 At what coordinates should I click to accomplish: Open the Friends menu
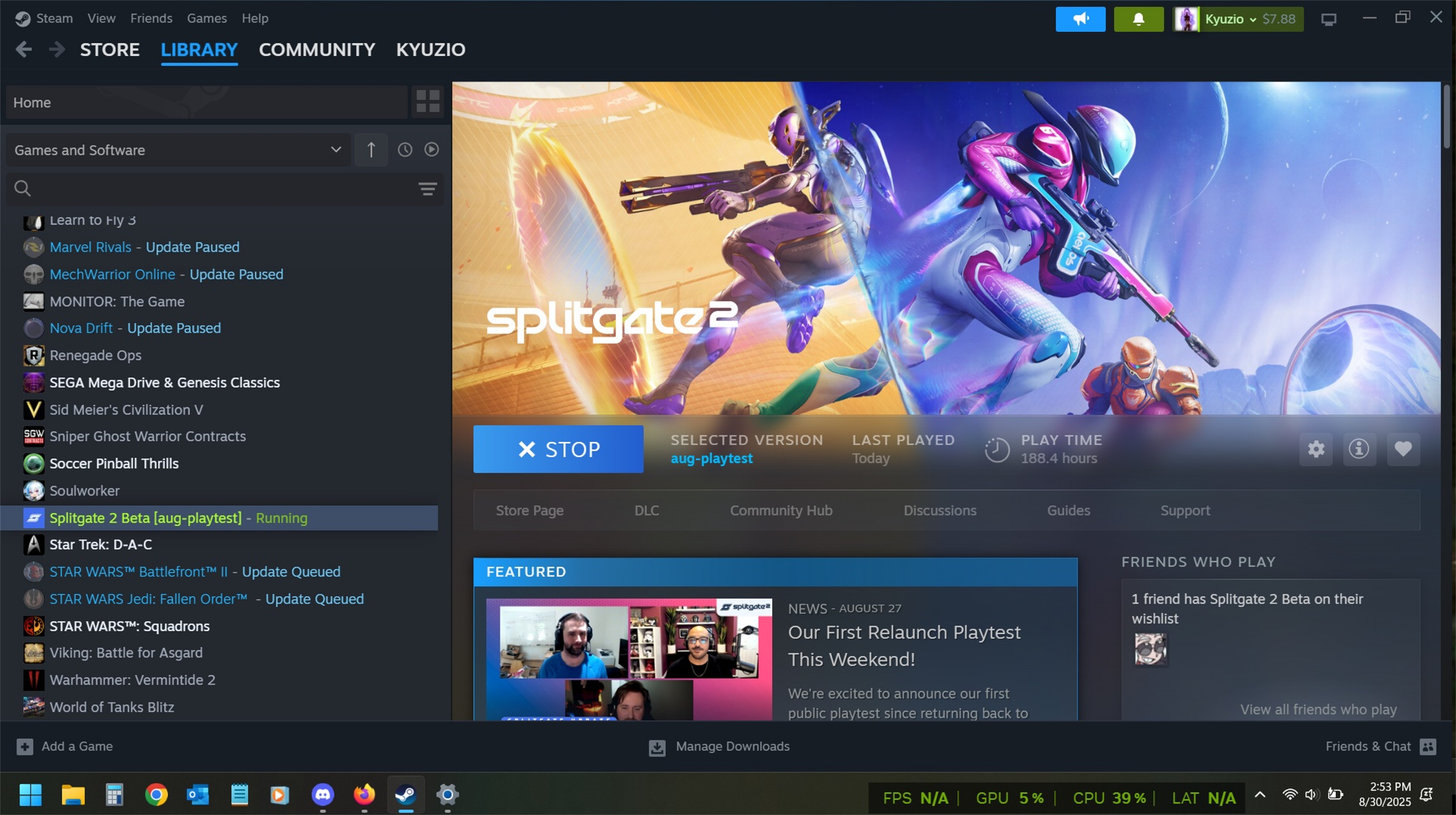tap(151, 18)
